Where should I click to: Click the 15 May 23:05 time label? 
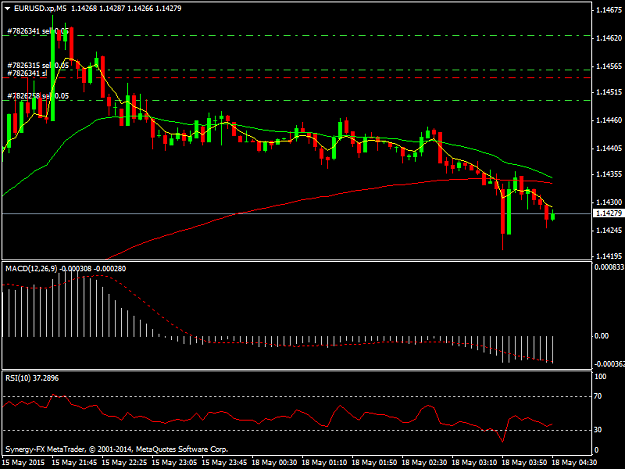[174, 463]
